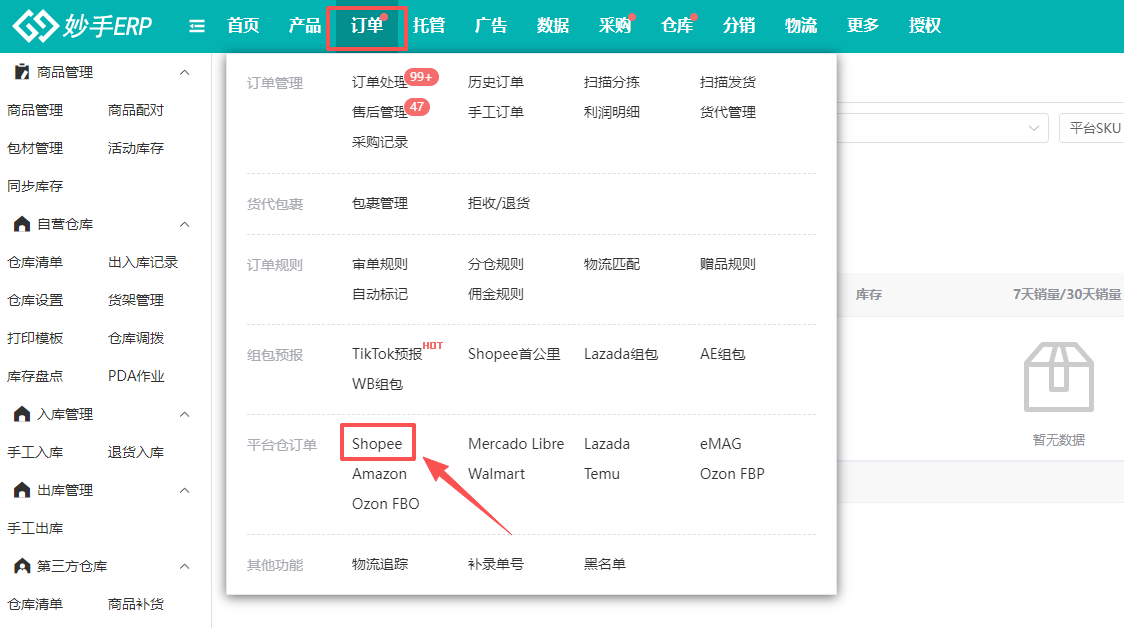This screenshot has height=628, width=1124.
Task: Select Lazada under 平台仓订单
Action: [x=606, y=444]
